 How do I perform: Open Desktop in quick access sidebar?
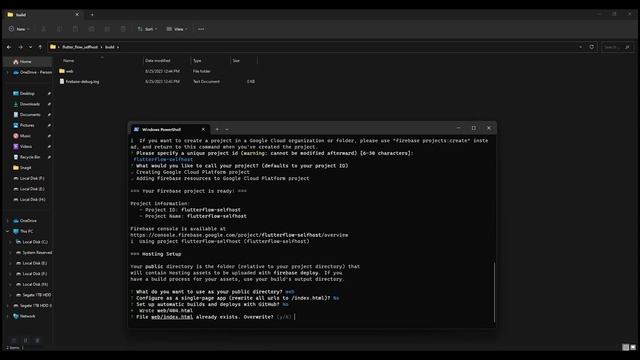[x=27, y=93]
